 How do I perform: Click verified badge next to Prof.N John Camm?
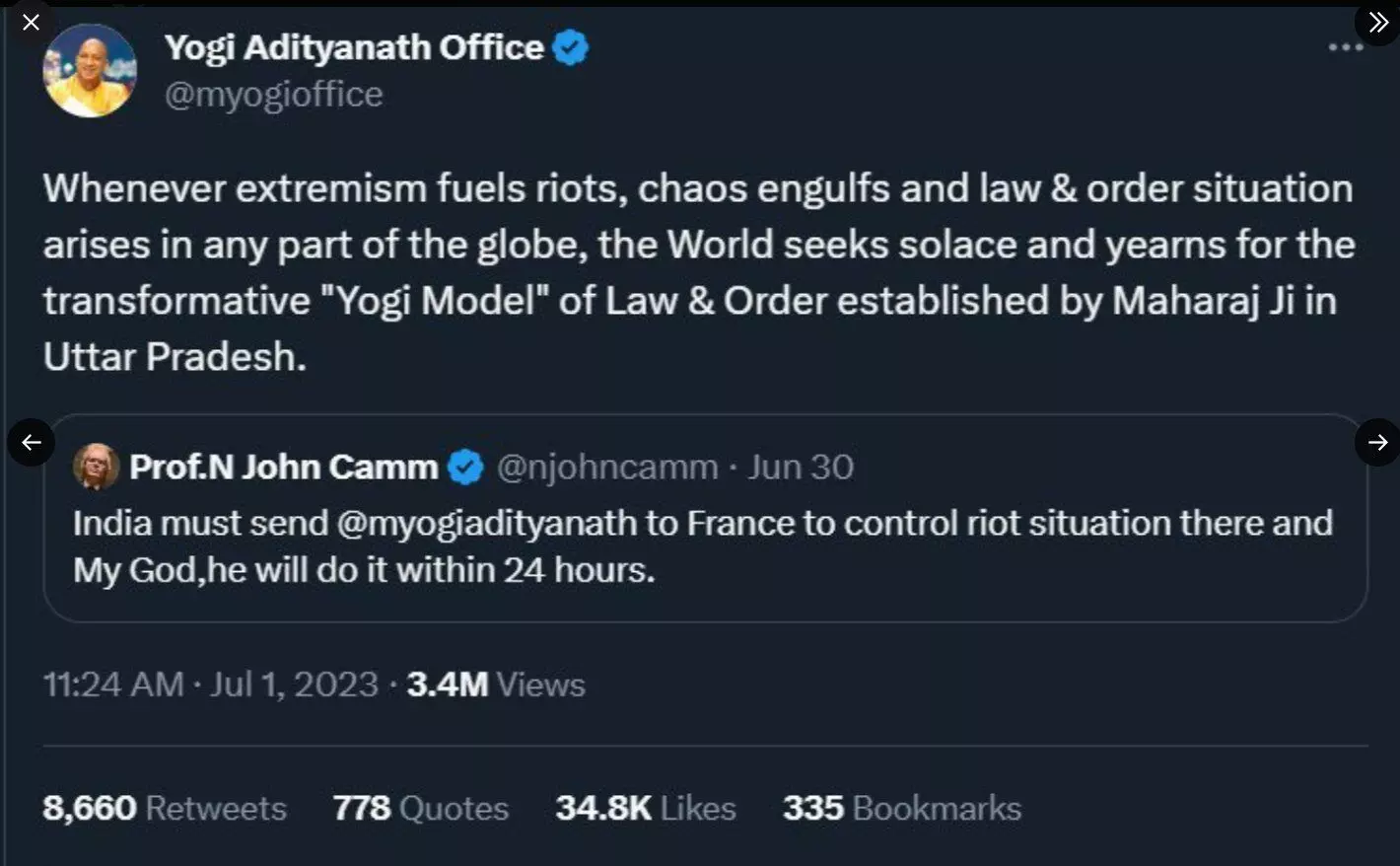pos(466,468)
